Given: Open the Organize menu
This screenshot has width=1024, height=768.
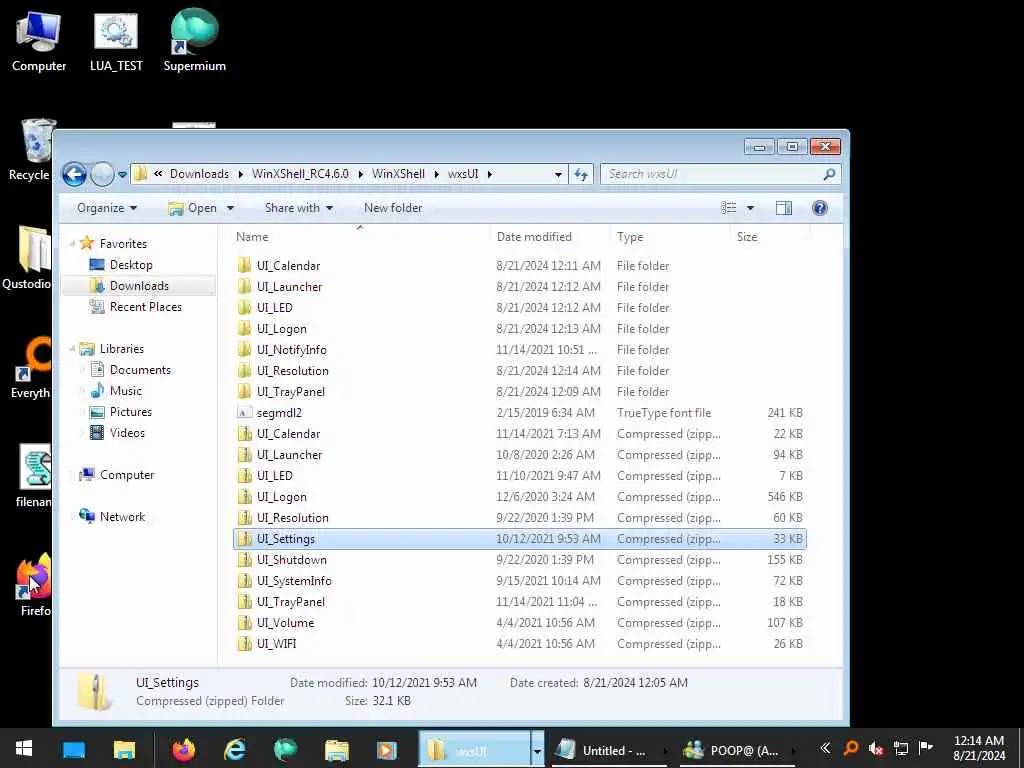Looking at the screenshot, I should (x=106, y=208).
